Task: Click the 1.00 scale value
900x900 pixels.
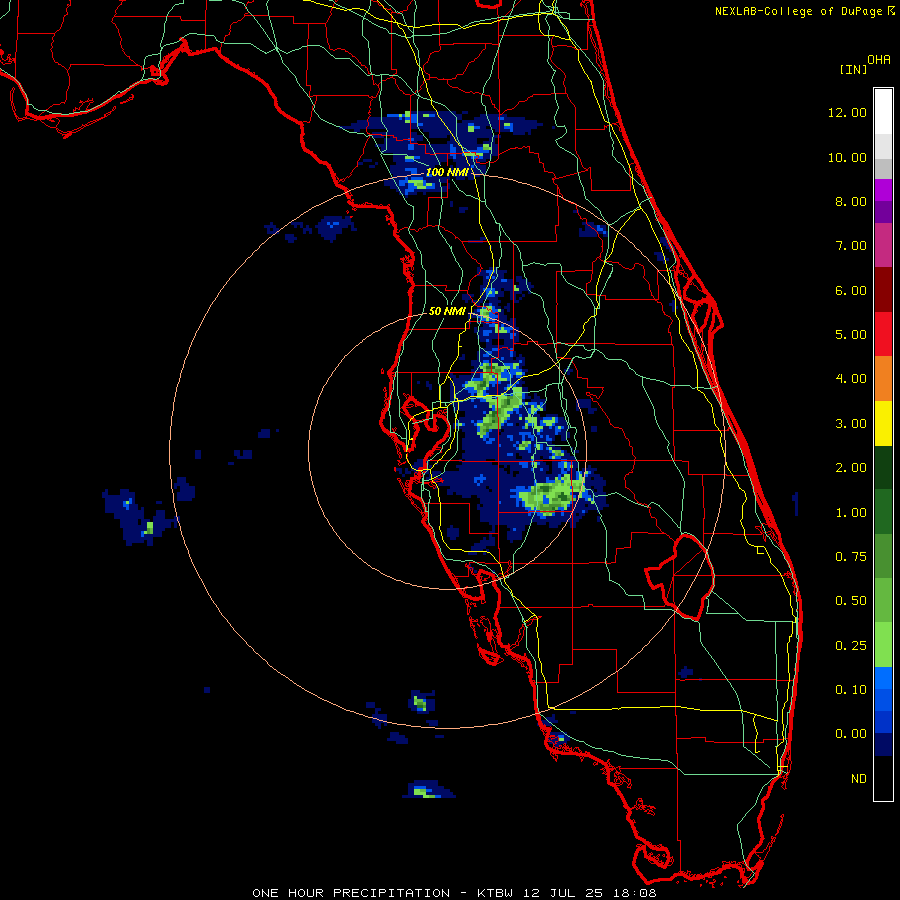Action: [851, 513]
